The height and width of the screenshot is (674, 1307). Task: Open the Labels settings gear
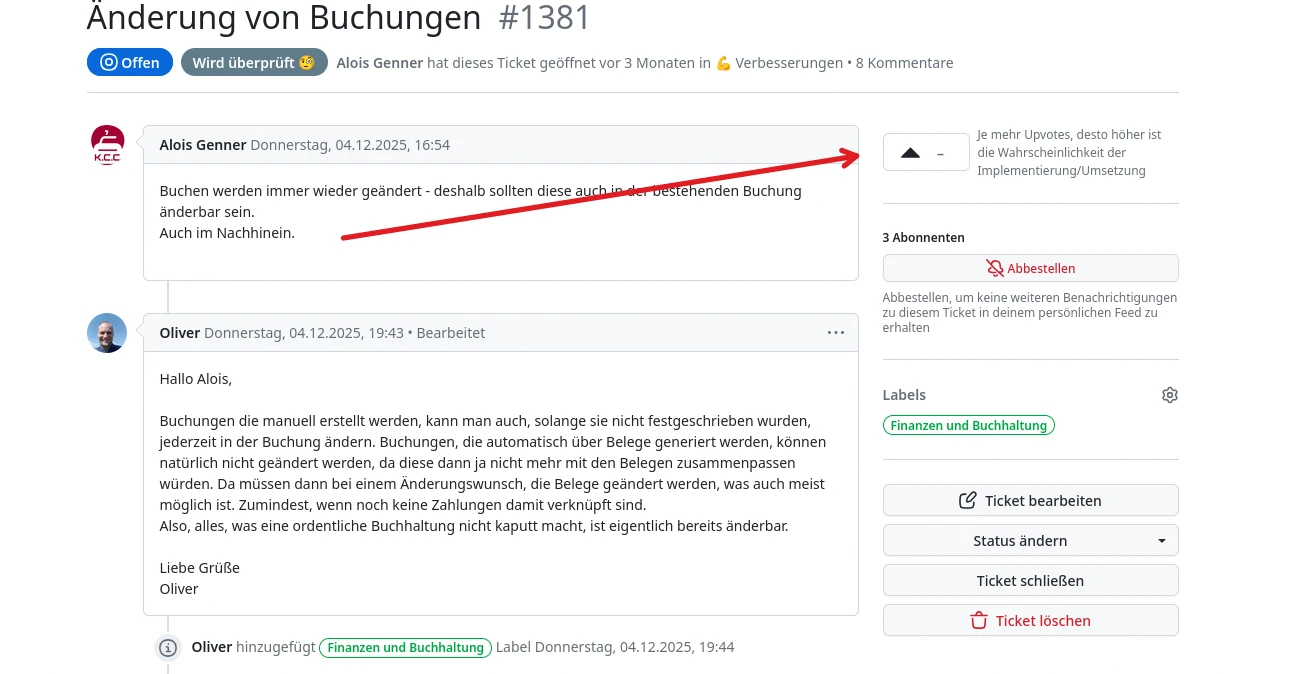1169,395
